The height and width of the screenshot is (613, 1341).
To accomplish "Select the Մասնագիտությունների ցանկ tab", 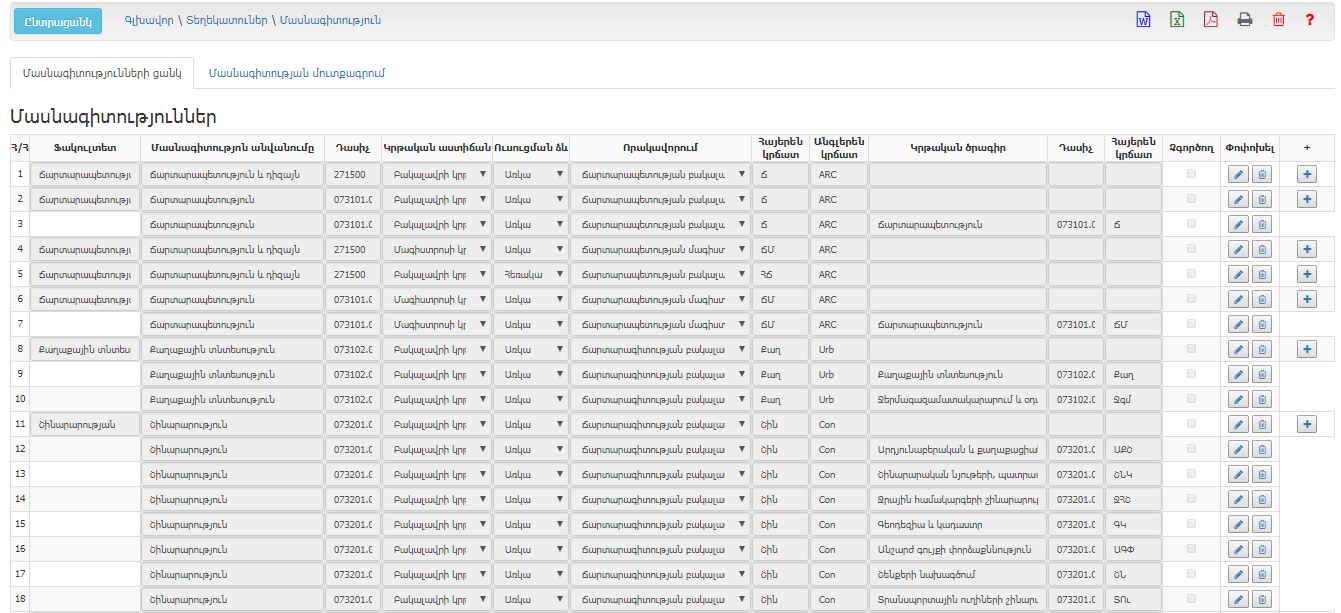I will 101,74.
